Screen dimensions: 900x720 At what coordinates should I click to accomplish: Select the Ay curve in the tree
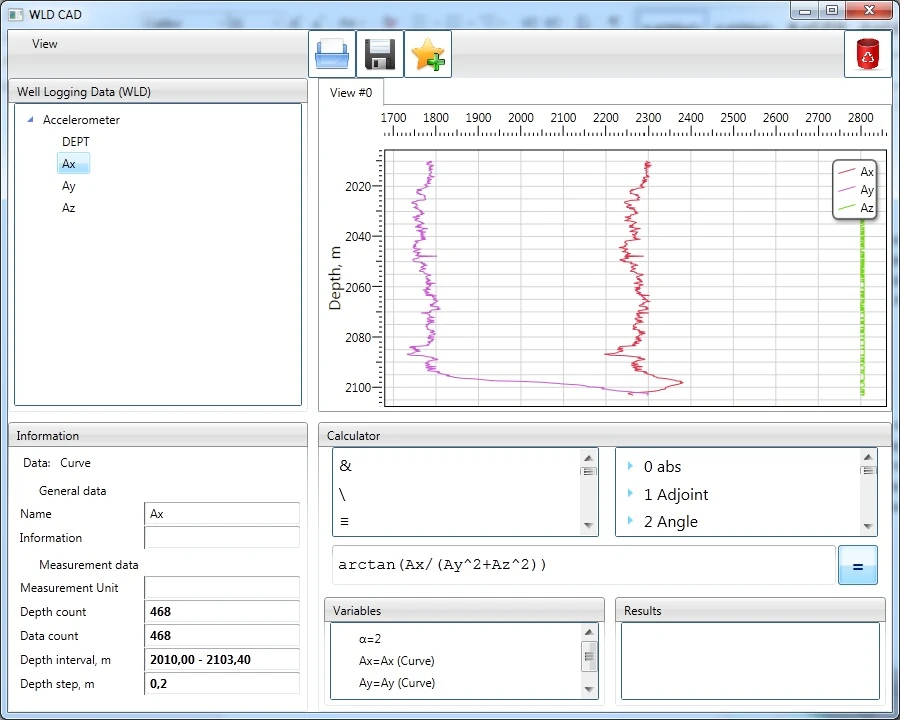coord(69,186)
